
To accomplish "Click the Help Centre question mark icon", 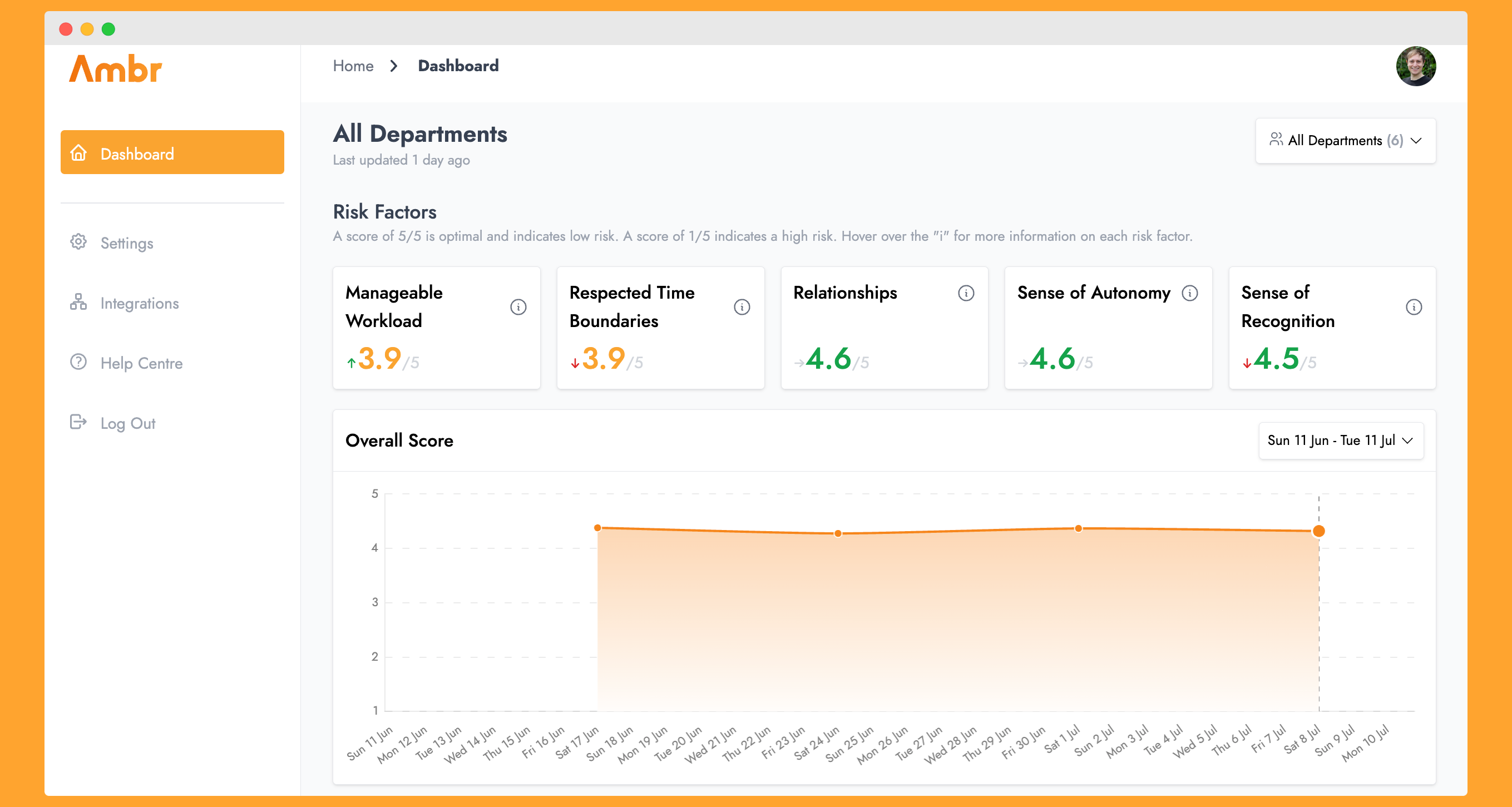I will (x=78, y=362).
